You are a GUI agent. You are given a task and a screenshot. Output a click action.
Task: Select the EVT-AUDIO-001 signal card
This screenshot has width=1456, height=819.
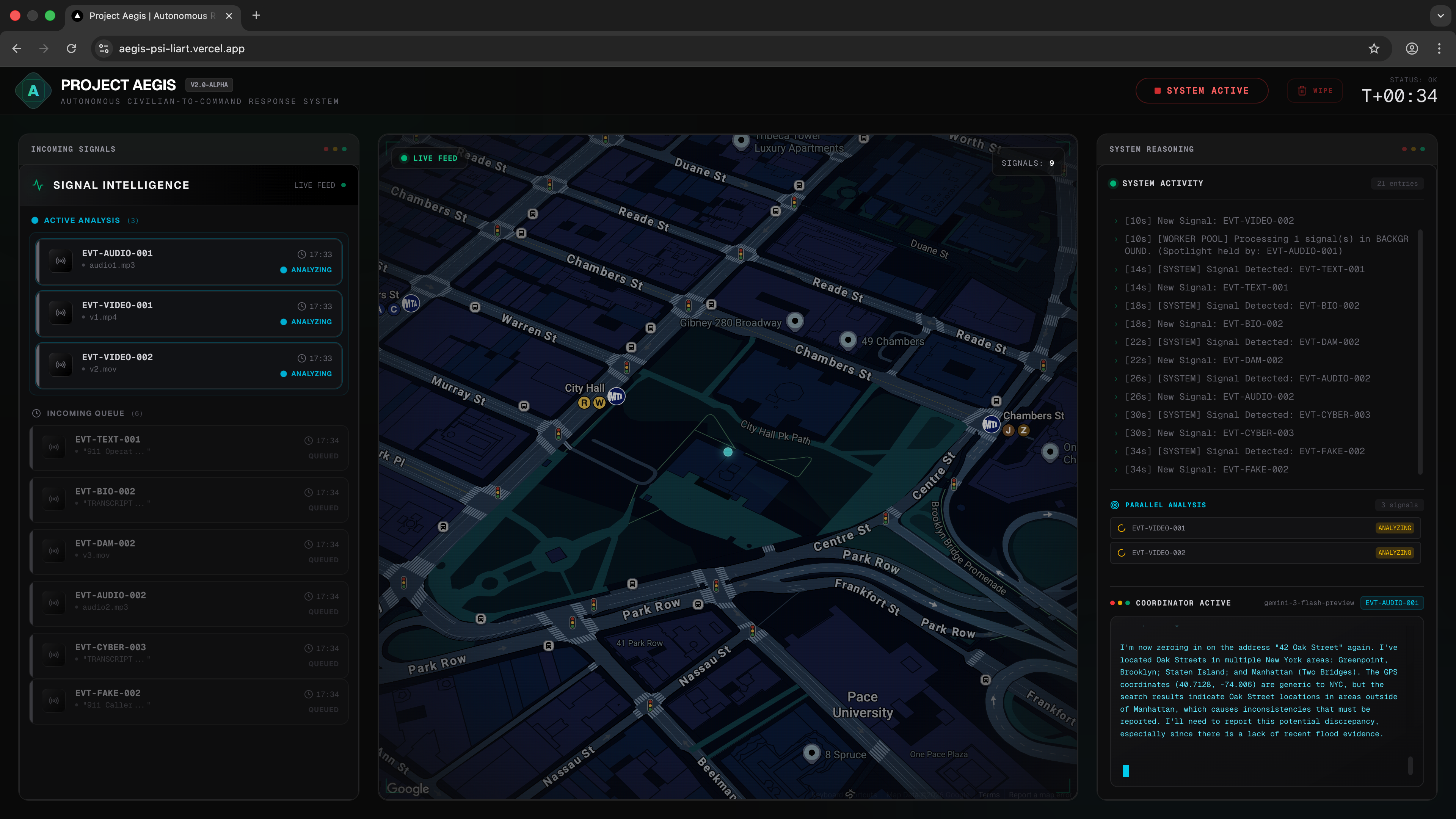click(x=189, y=261)
